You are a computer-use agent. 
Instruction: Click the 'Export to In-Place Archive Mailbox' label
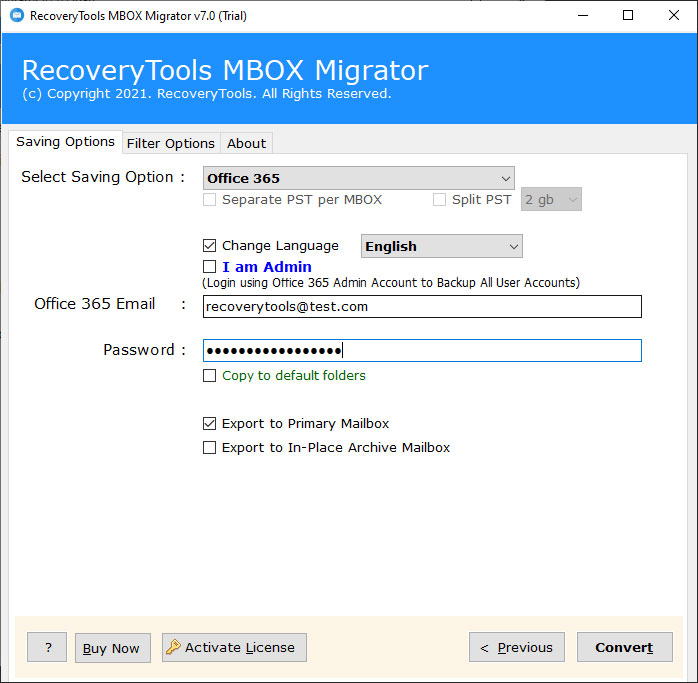point(336,447)
